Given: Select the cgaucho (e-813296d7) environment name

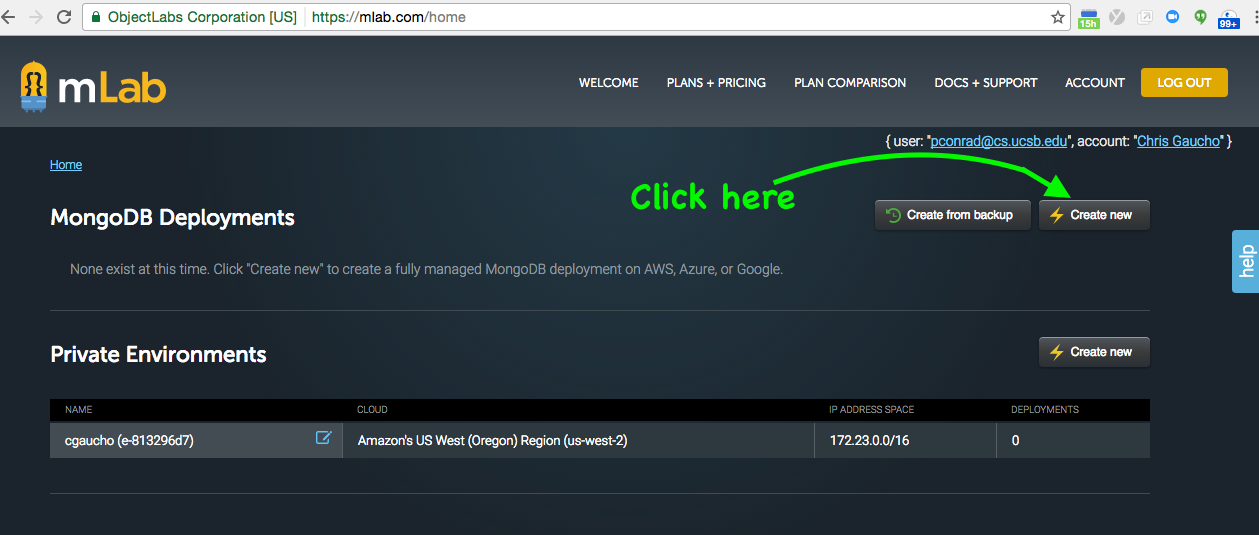Looking at the screenshot, I should [x=129, y=440].
